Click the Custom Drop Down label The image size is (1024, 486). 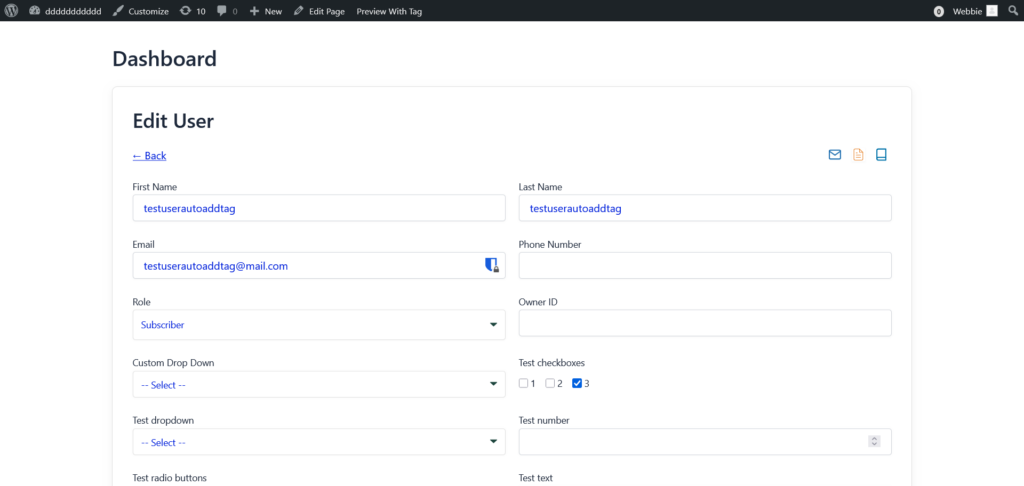(x=173, y=363)
